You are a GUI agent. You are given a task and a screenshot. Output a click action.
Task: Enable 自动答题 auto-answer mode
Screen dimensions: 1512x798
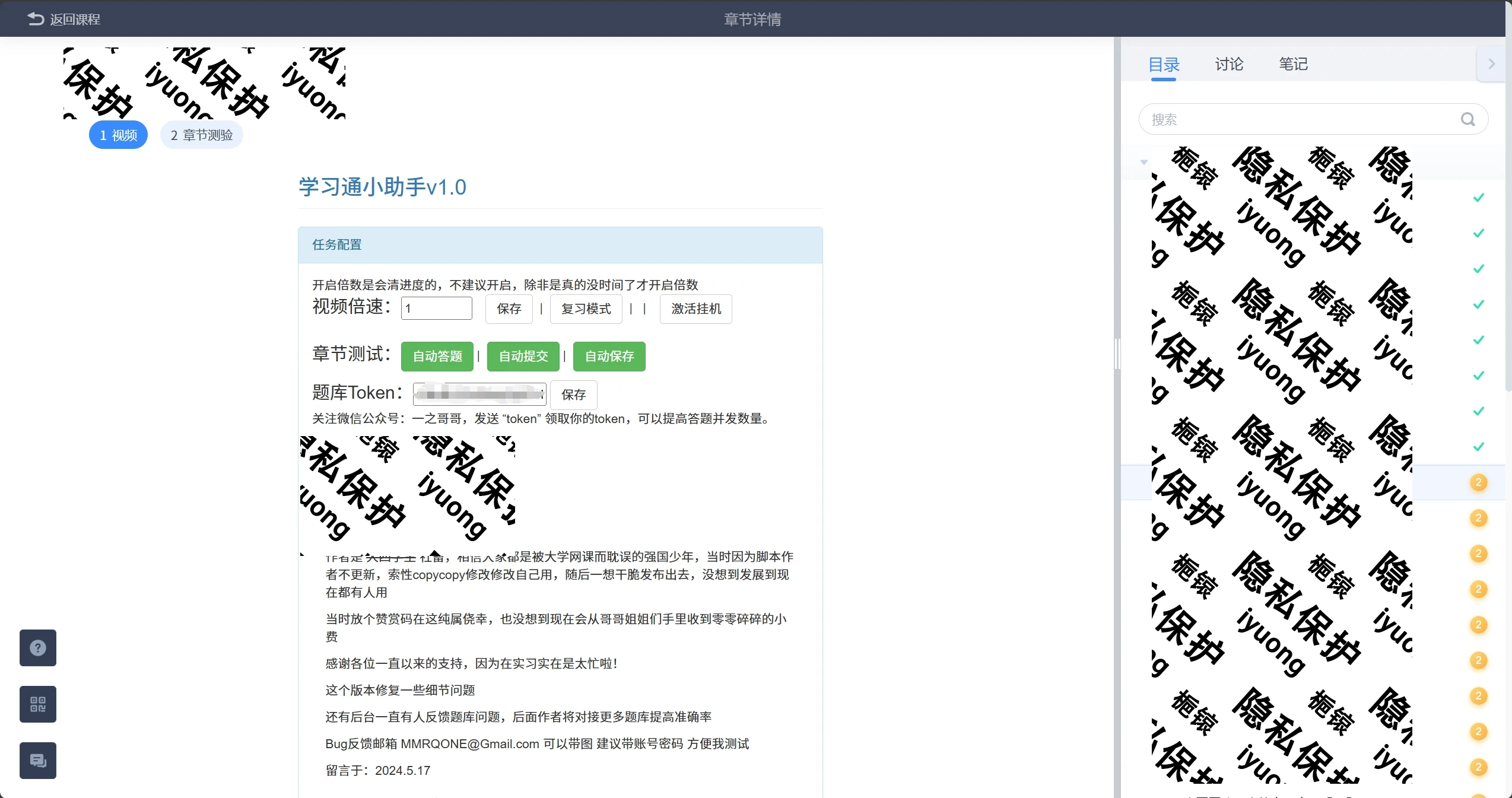pyautogui.click(x=437, y=356)
